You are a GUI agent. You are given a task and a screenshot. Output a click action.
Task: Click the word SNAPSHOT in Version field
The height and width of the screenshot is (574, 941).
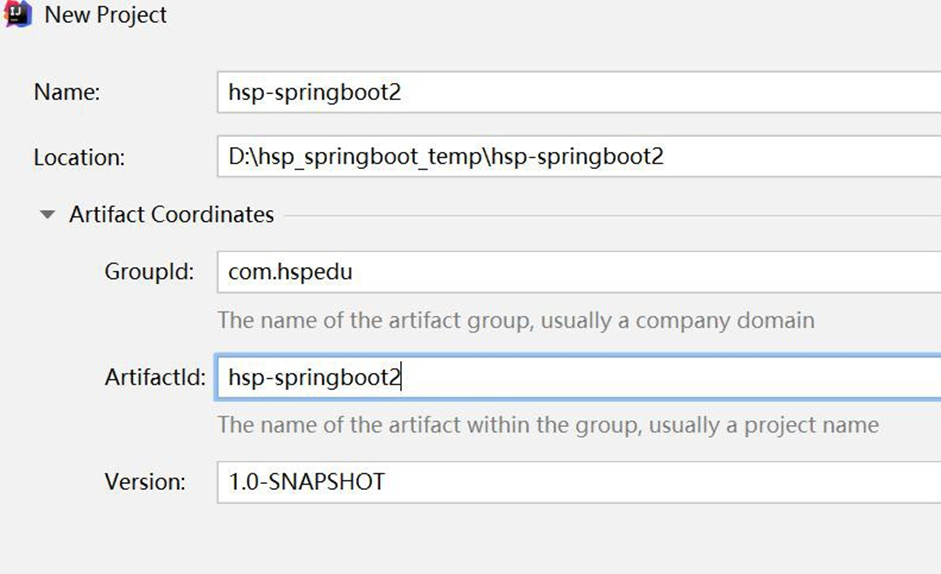(x=328, y=482)
